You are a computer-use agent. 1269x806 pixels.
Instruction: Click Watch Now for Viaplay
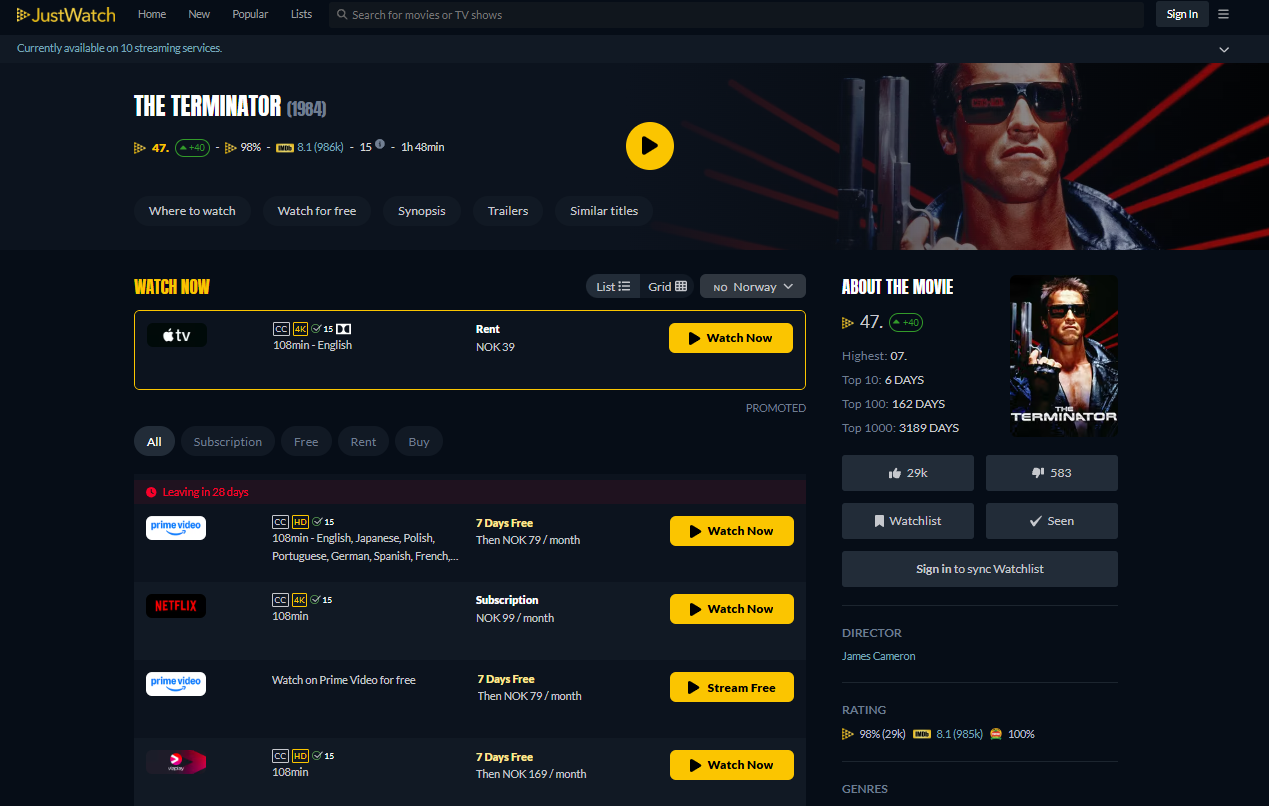(x=732, y=765)
